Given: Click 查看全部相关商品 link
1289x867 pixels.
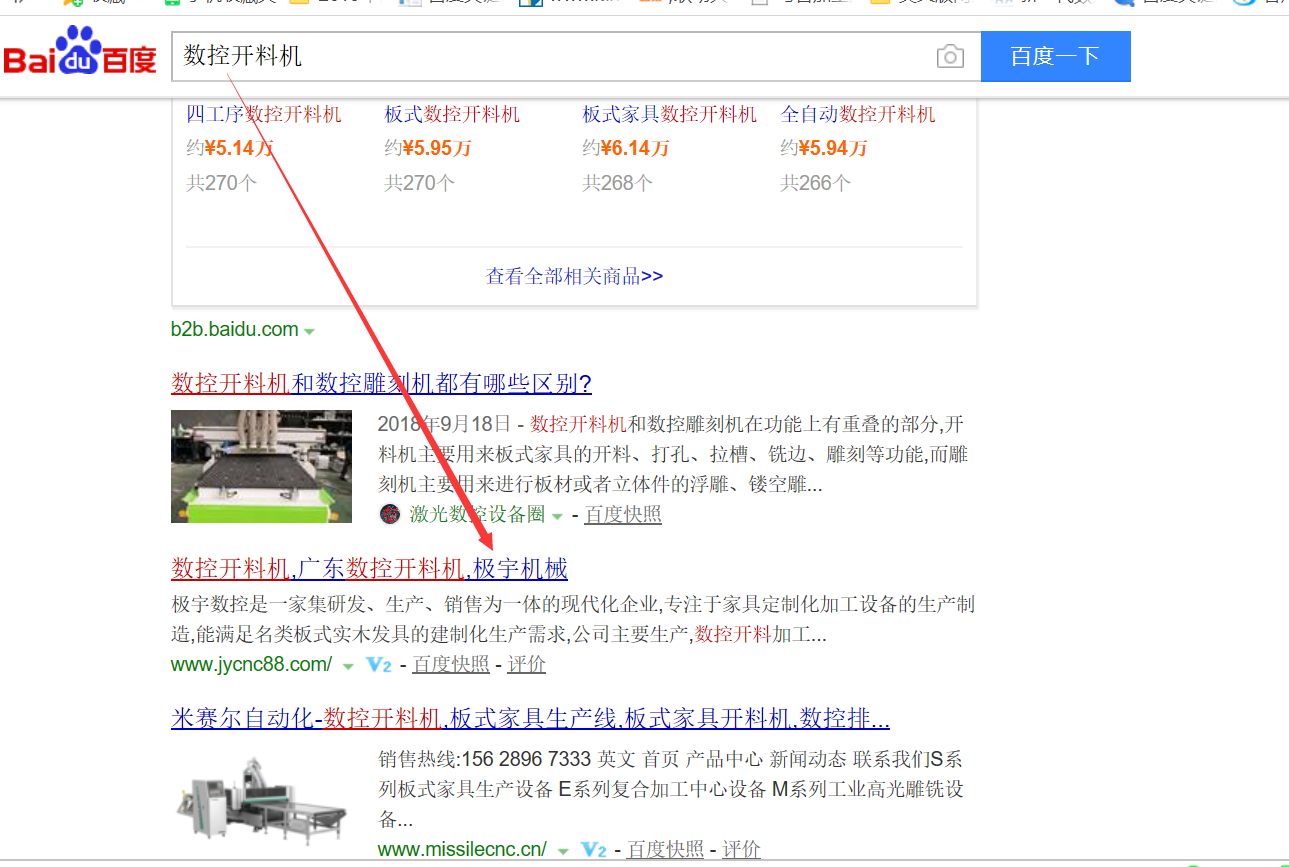Looking at the screenshot, I should coord(574,276).
